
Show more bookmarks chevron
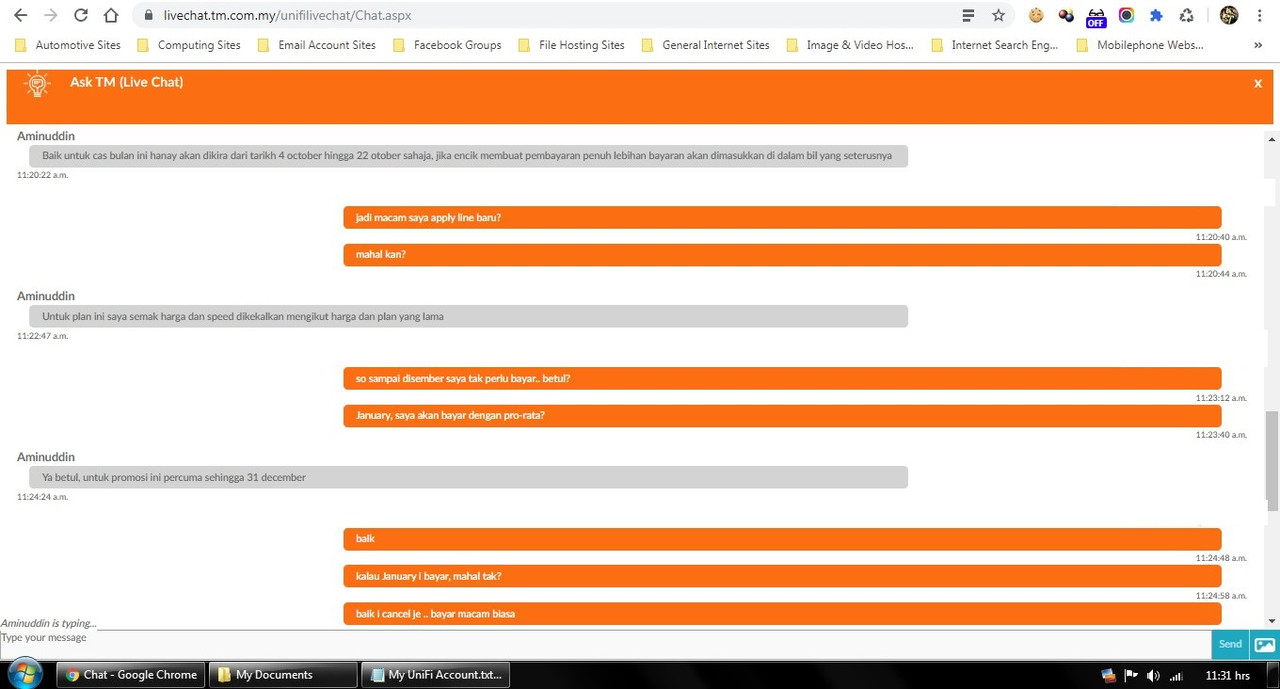1258,45
